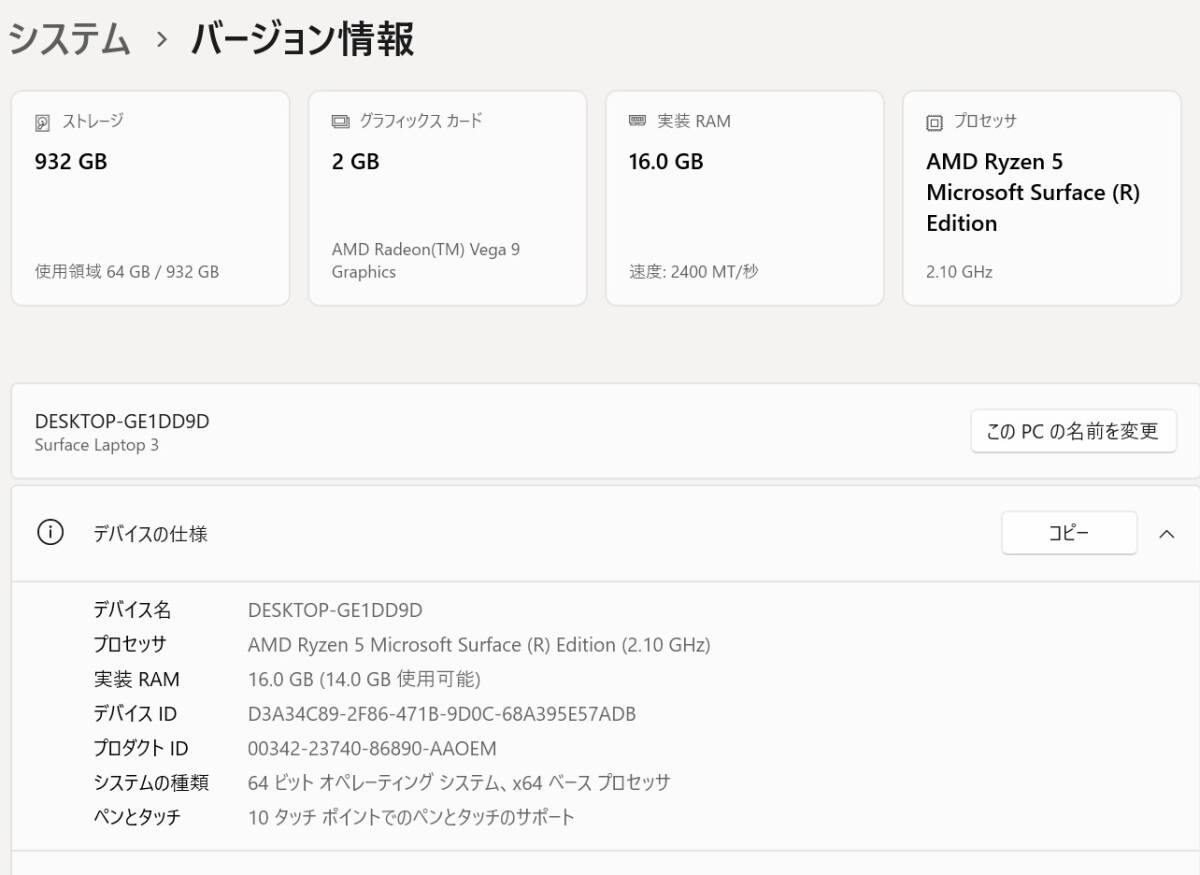Click the Surface Laptop 3 model label

[x=96, y=445]
